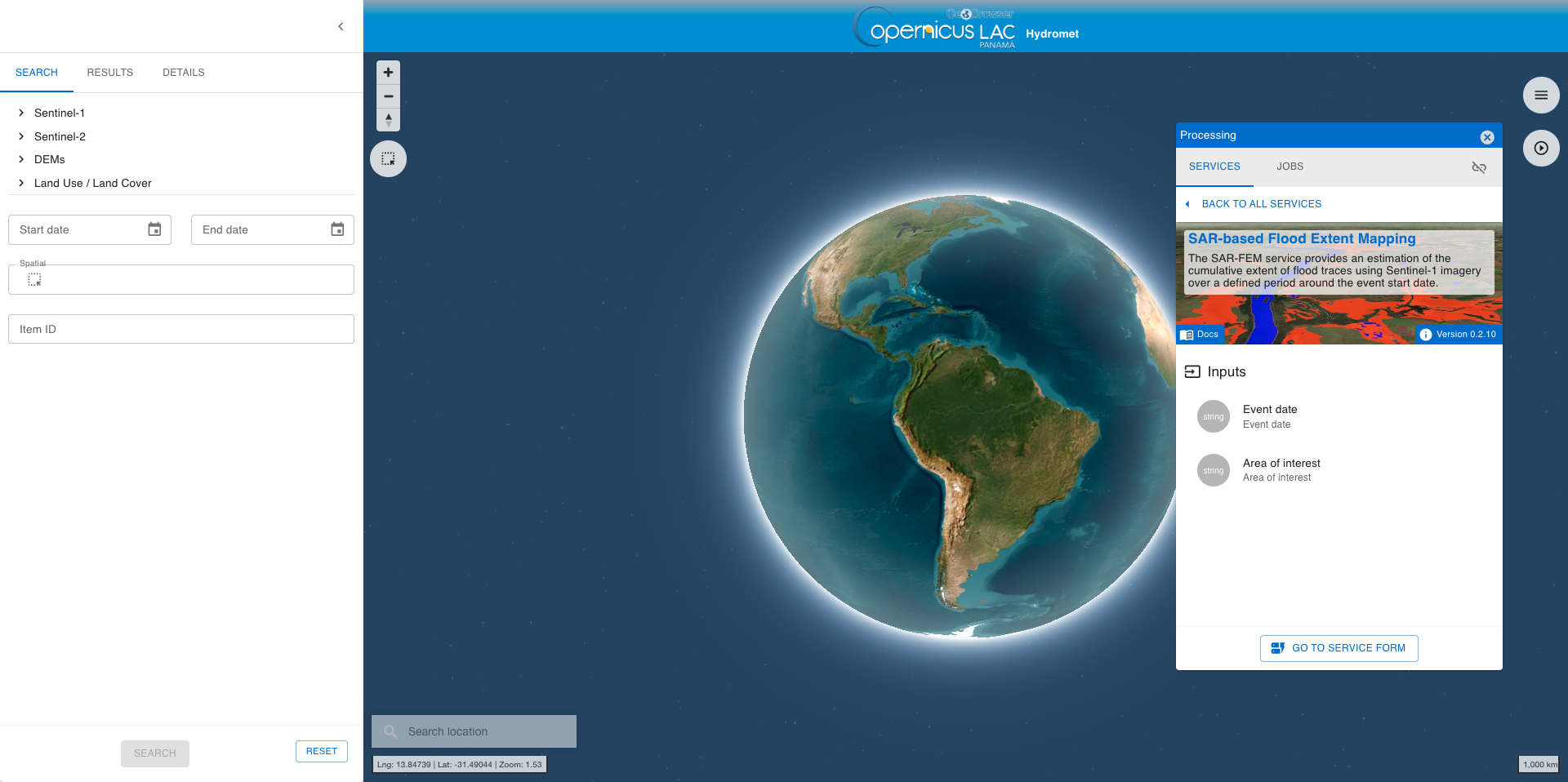Switch to the RESULTS tab
Viewport: 1568px width, 782px height.
[x=109, y=73]
